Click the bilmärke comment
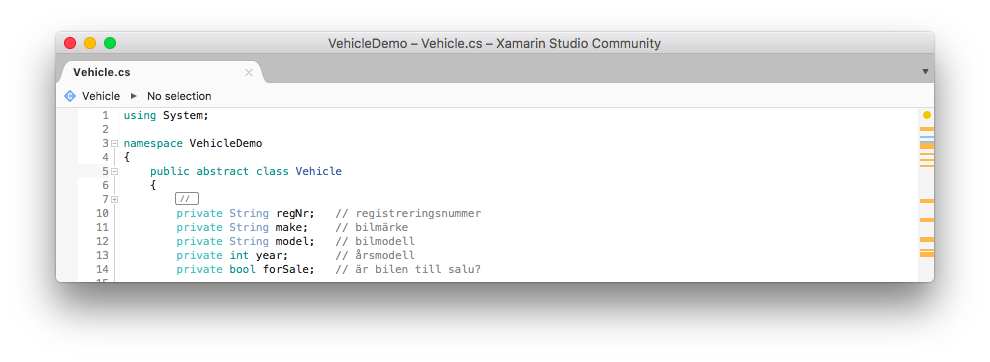Viewport: 990px width, 362px height. pos(372,227)
